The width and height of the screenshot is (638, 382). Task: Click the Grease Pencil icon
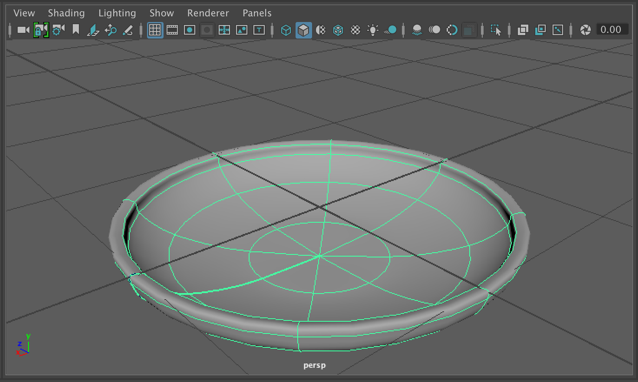(128, 30)
